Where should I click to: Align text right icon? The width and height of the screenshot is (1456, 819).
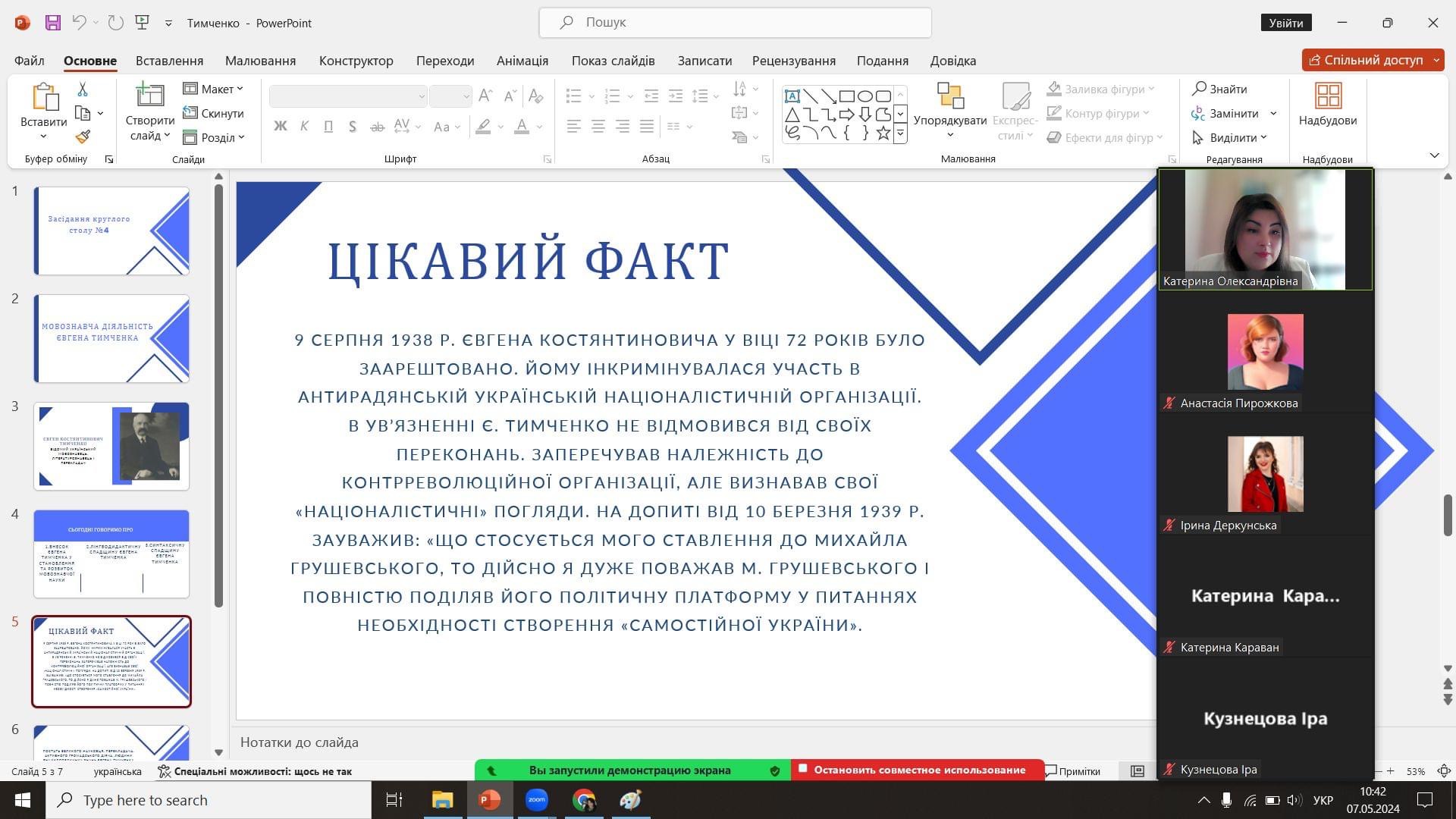point(623,127)
